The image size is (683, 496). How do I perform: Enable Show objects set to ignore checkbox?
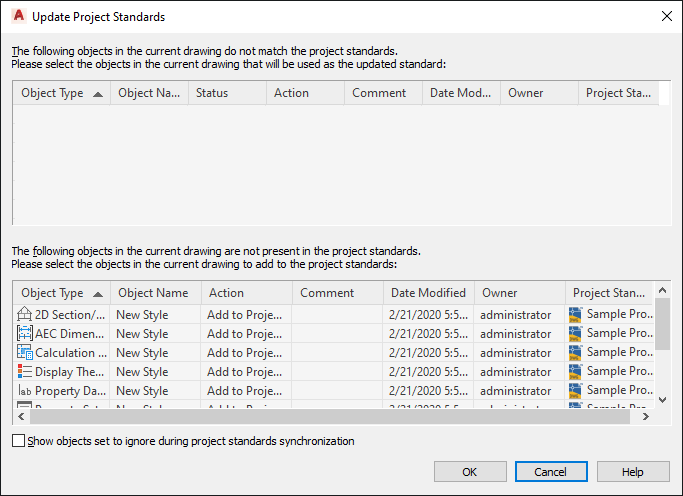[19, 441]
